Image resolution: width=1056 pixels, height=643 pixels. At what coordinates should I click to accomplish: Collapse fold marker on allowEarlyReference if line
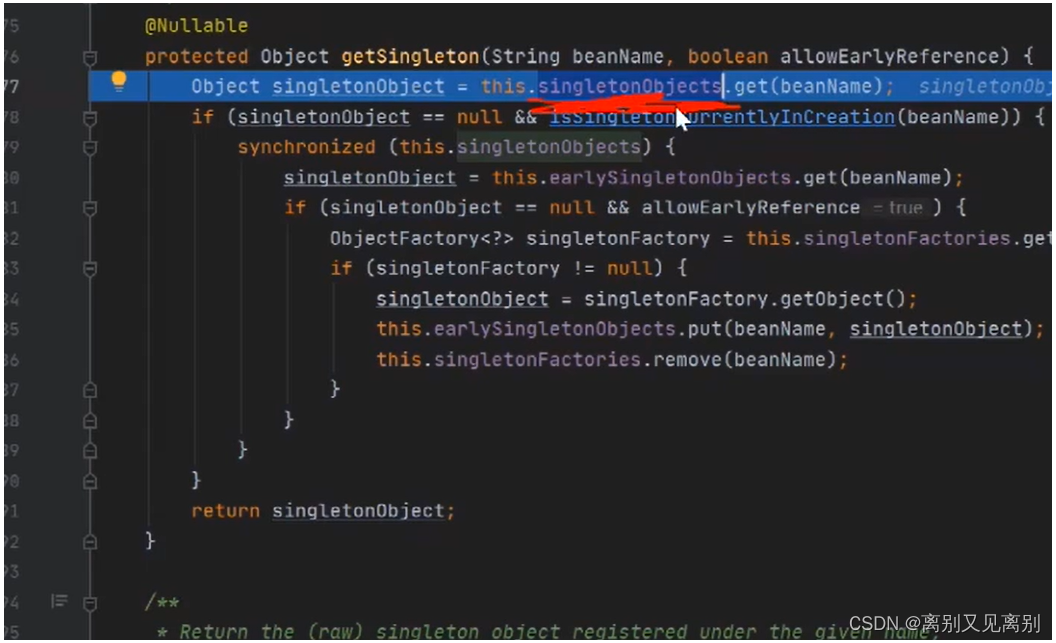[90, 209]
